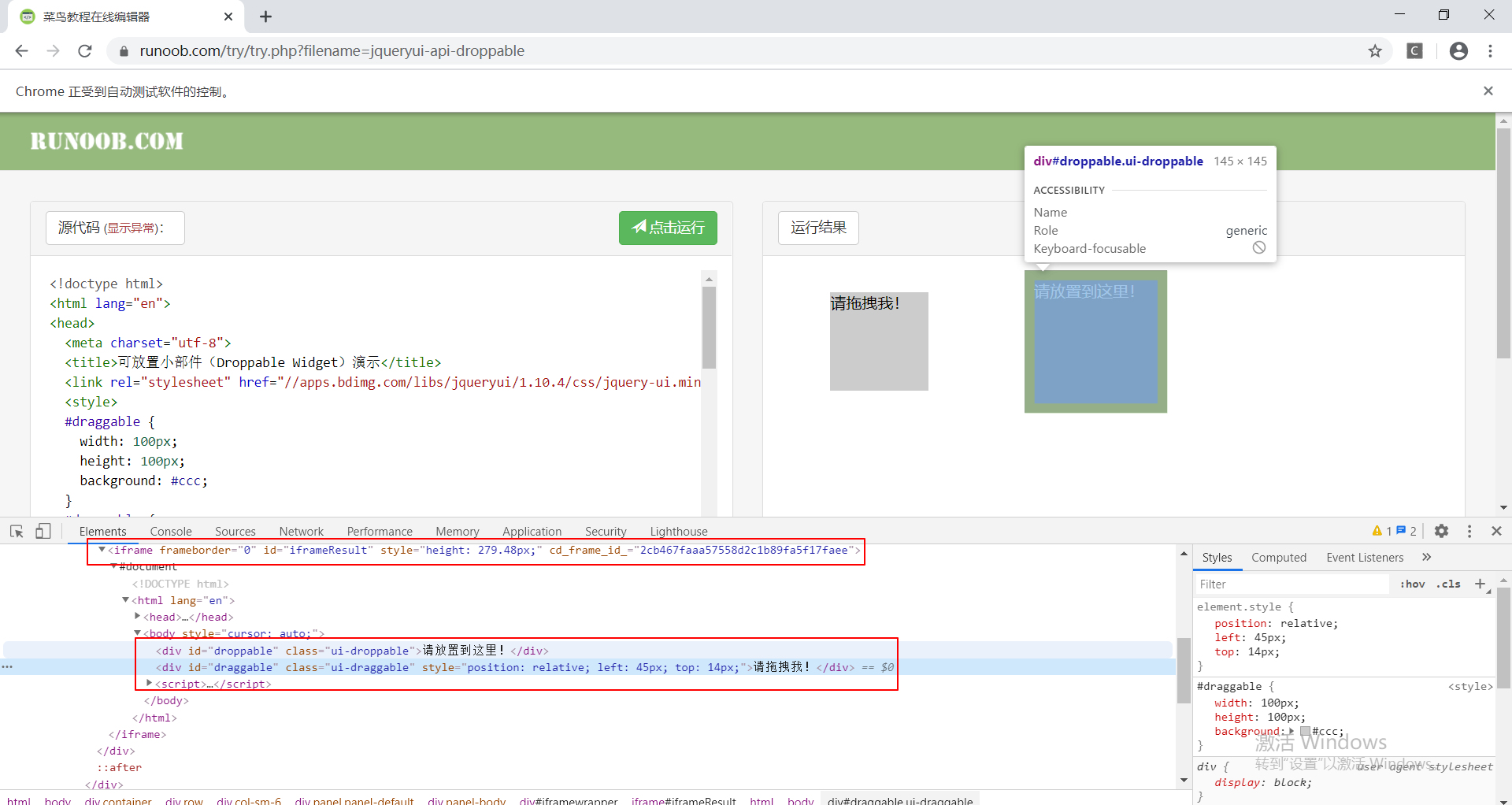This screenshot has height=805, width=1512.
Task: Open the #ccc background color swatch
Action: (x=1305, y=732)
